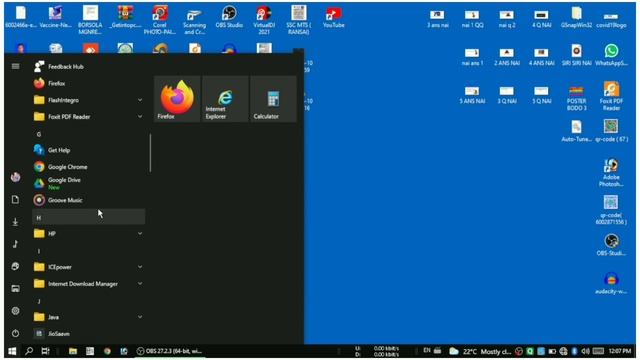The height and width of the screenshot is (360, 640).
Task: Open File Explorer icon in Start sidebar
Action: point(16,289)
